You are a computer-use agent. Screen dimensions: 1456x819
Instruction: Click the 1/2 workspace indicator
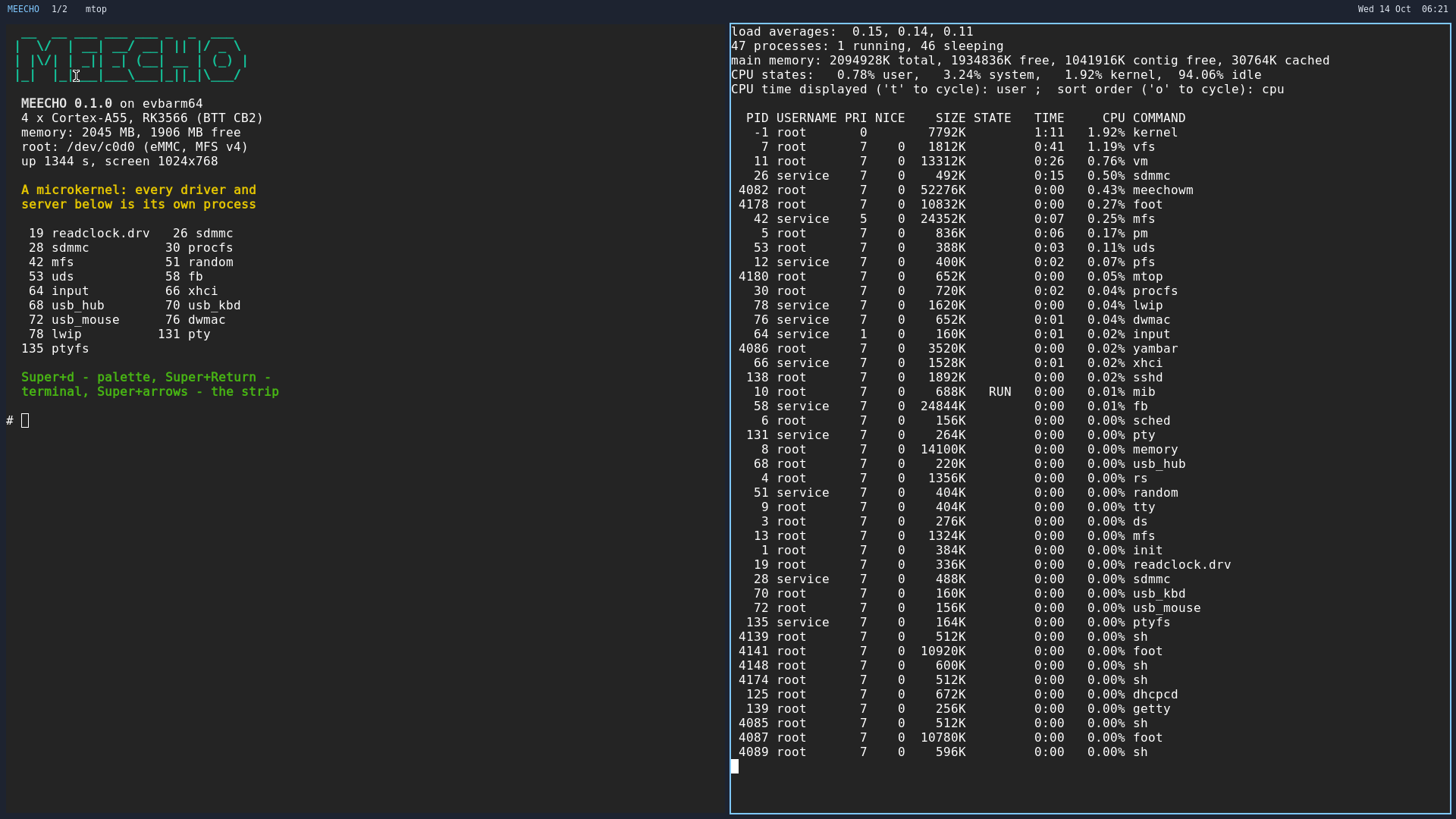pos(59,9)
